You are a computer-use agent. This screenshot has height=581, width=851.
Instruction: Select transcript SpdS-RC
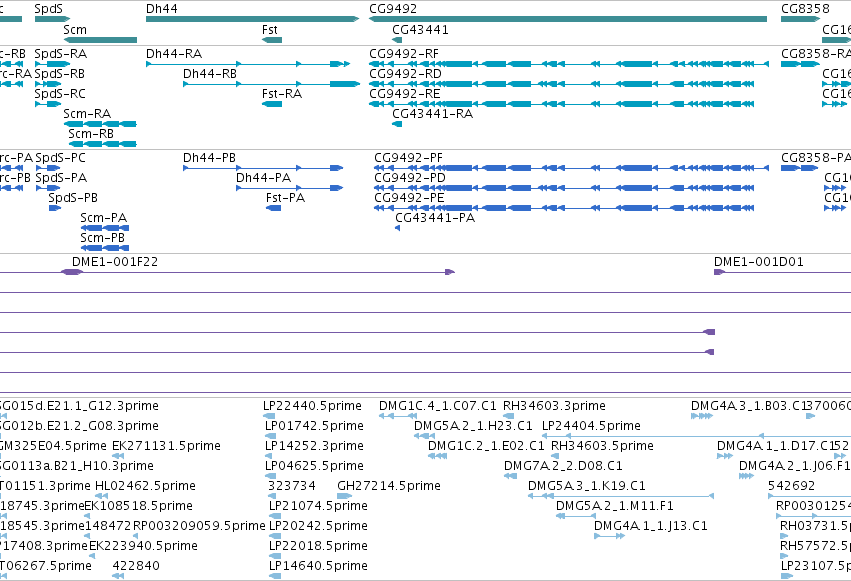tap(48, 104)
